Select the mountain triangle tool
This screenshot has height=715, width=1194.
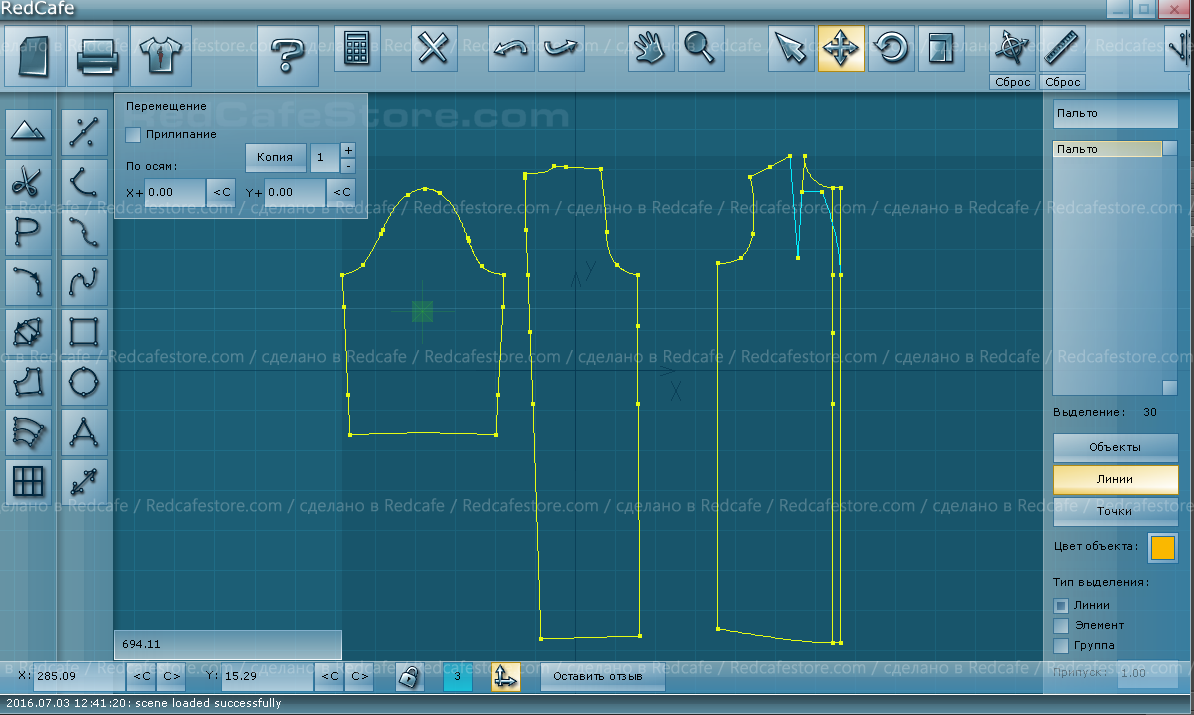28,131
